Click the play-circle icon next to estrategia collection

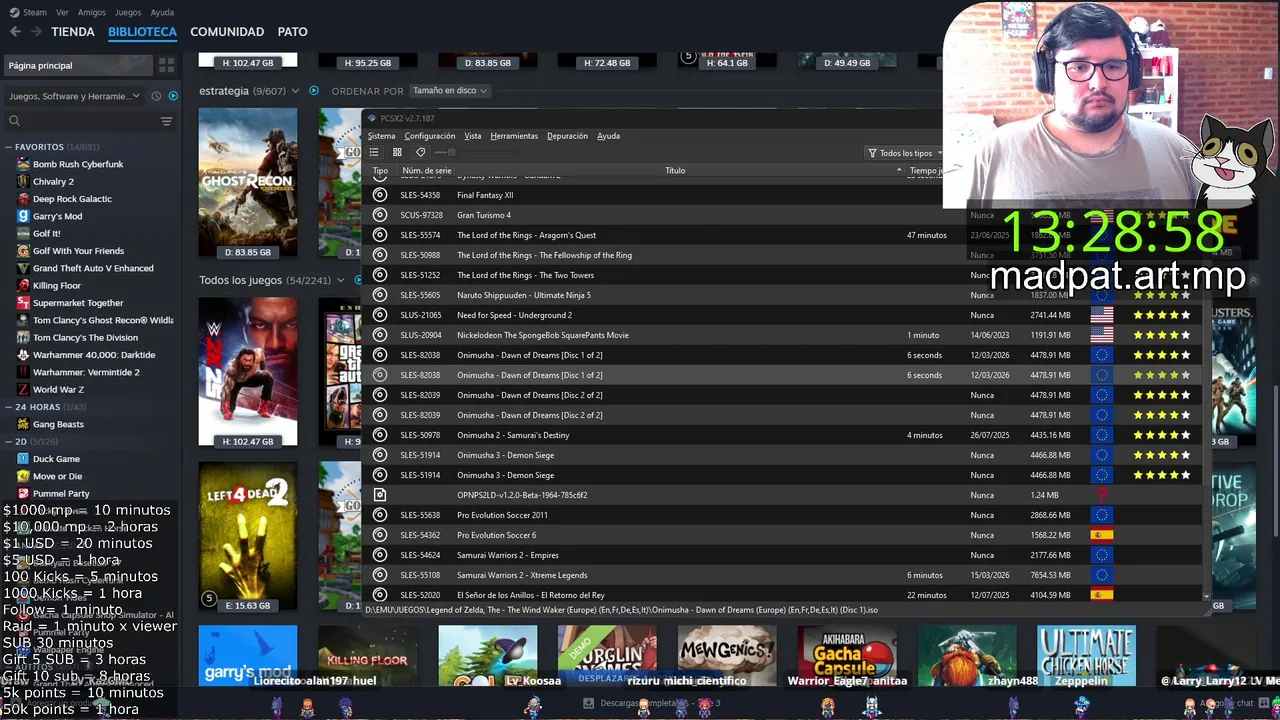(313, 90)
